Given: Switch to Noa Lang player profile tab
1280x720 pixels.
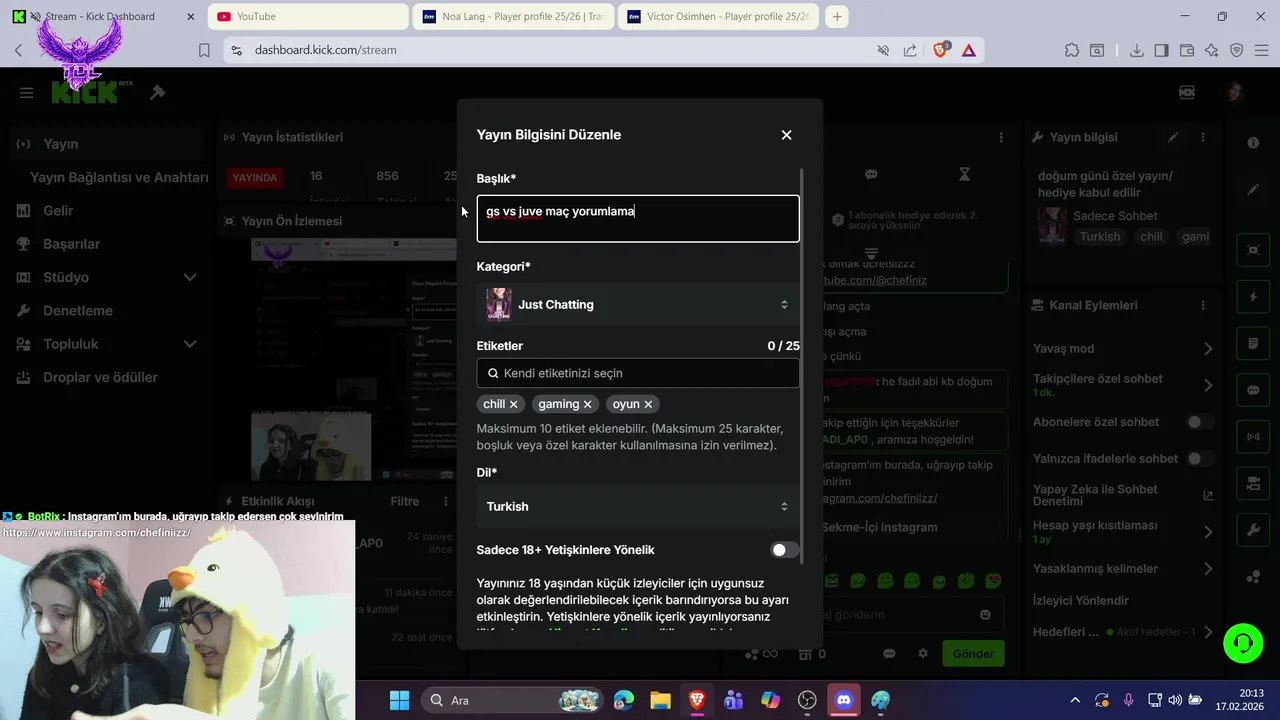Looking at the screenshot, I should click(x=513, y=16).
